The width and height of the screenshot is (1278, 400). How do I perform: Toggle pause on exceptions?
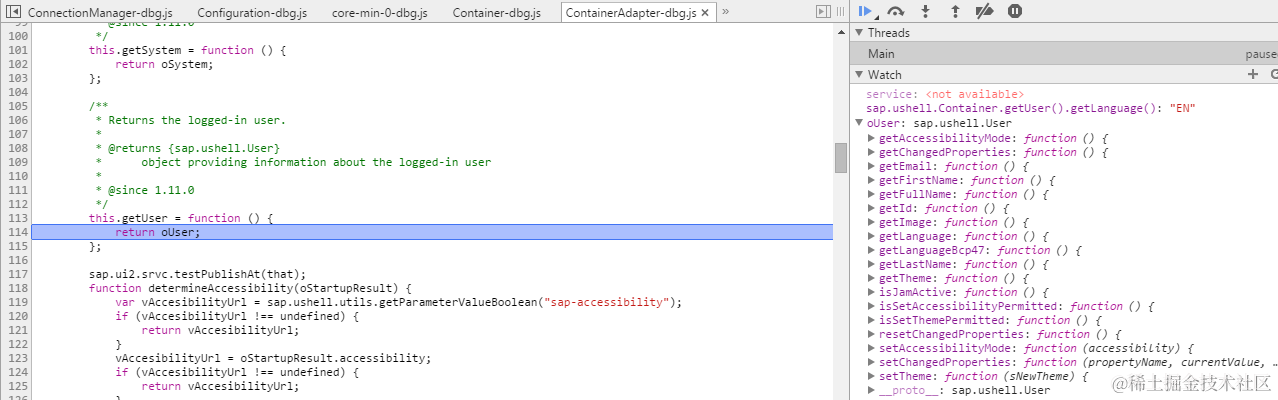pos(1015,11)
